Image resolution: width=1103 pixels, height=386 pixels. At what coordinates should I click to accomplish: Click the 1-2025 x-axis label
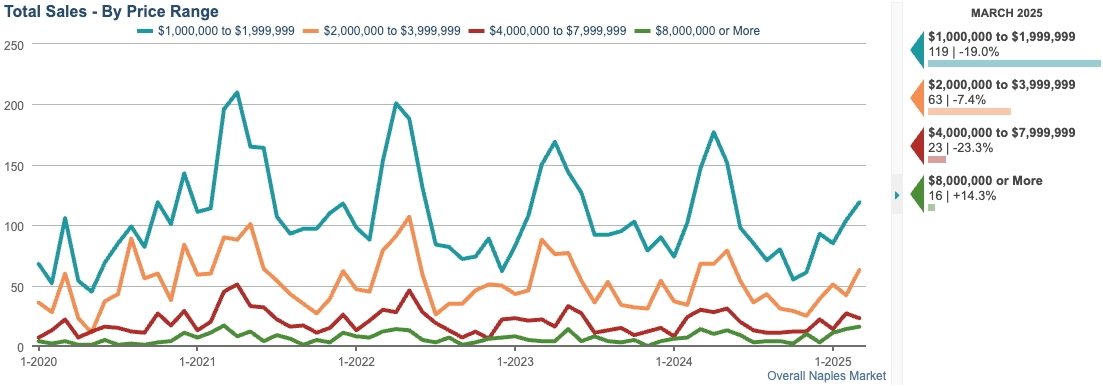pos(832,362)
